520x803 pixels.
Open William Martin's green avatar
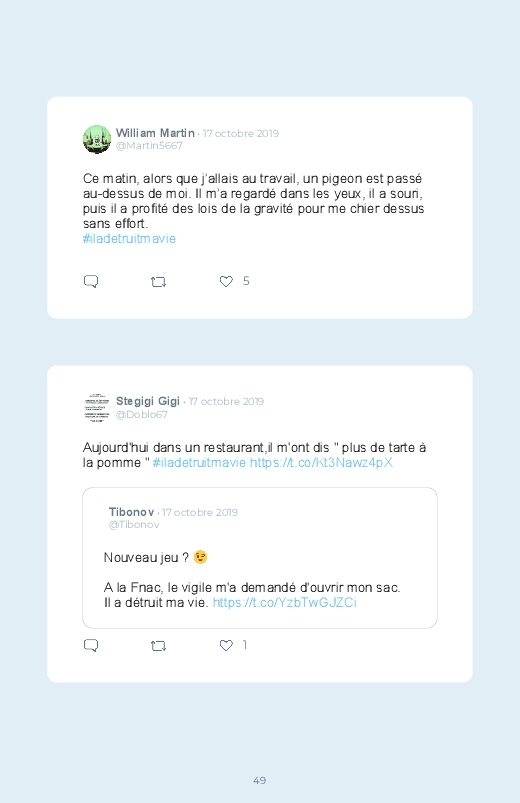click(97, 139)
